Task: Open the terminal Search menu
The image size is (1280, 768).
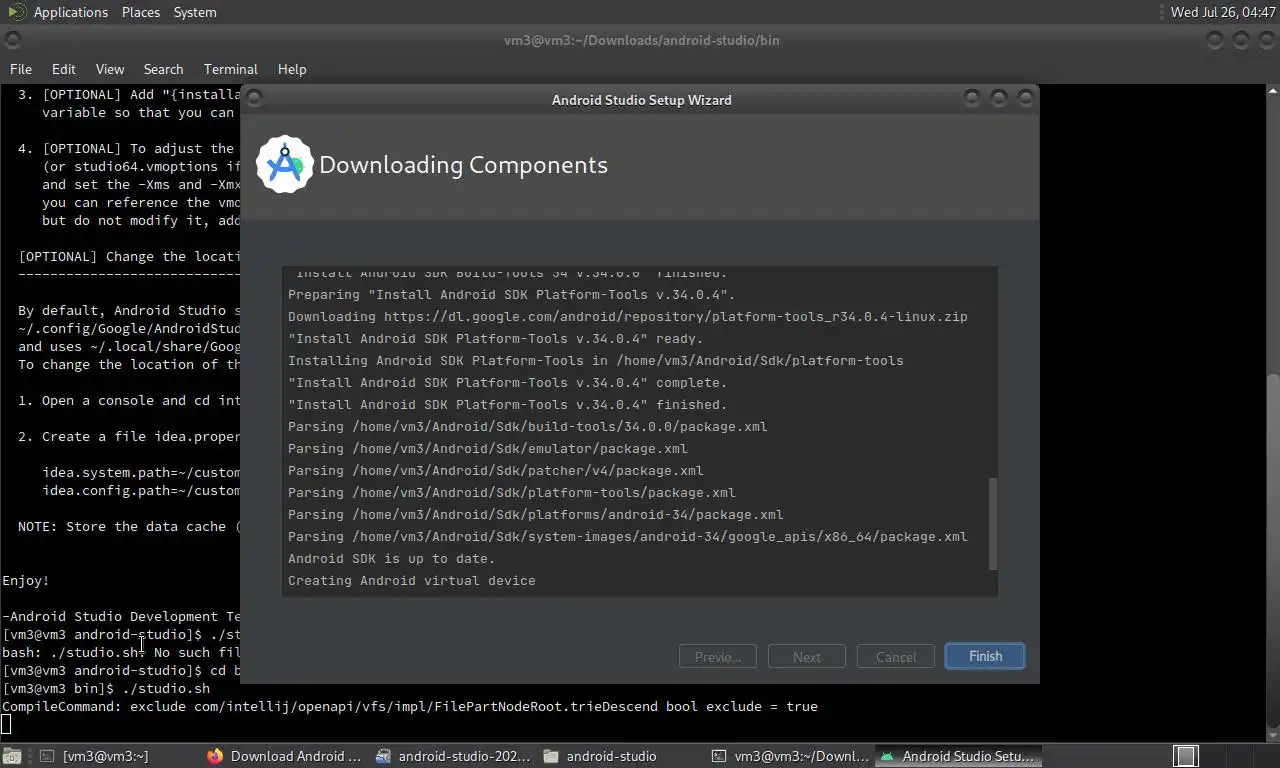Action: pos(163,69)
